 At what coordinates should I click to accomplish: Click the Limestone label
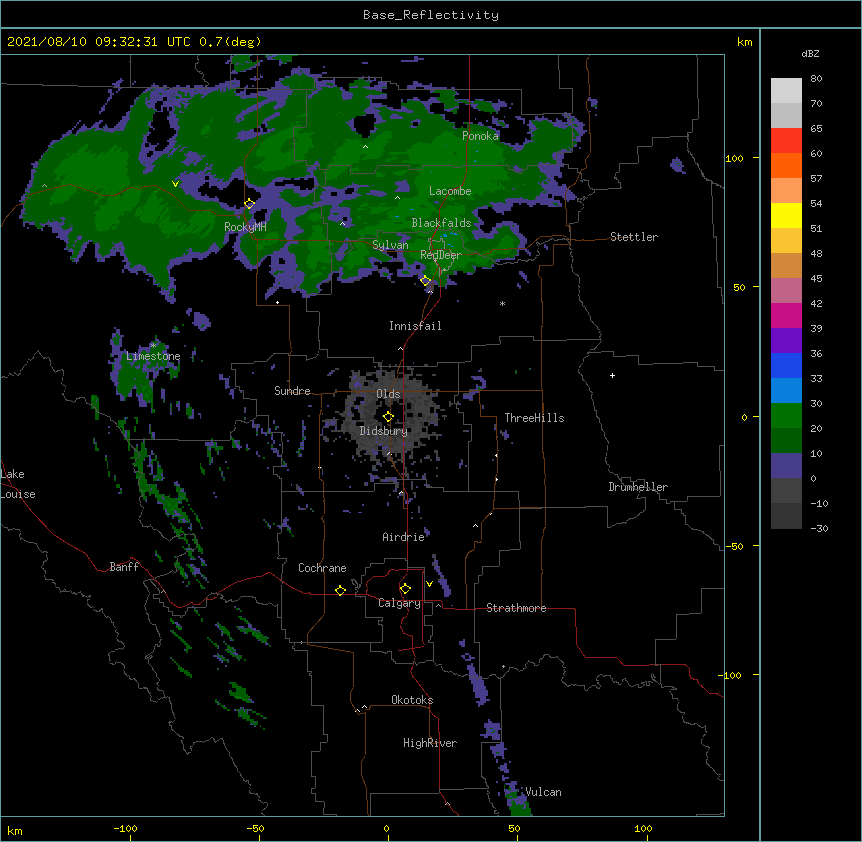153,356
